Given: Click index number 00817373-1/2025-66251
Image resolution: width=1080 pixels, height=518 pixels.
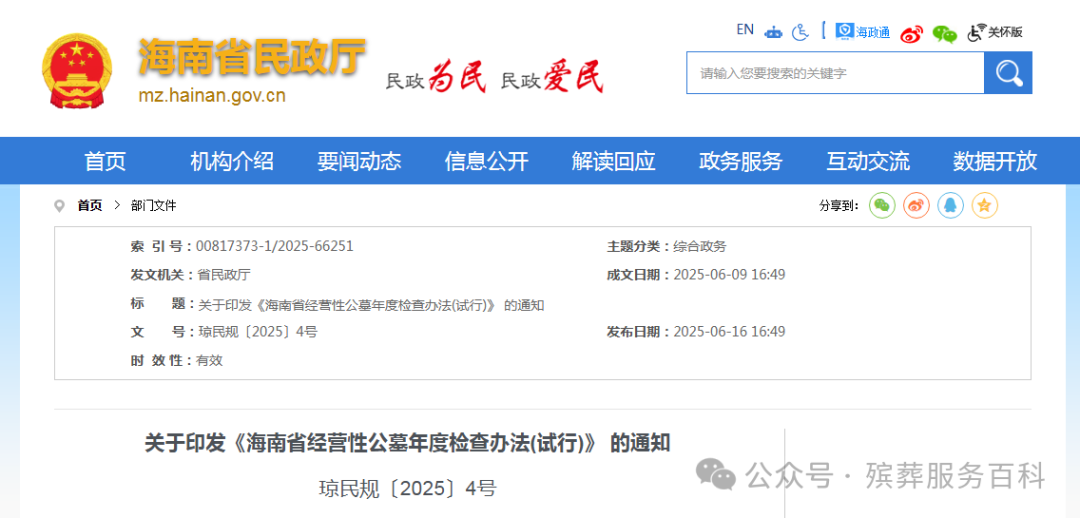Looking at the screenshot, I should [275, 247].
